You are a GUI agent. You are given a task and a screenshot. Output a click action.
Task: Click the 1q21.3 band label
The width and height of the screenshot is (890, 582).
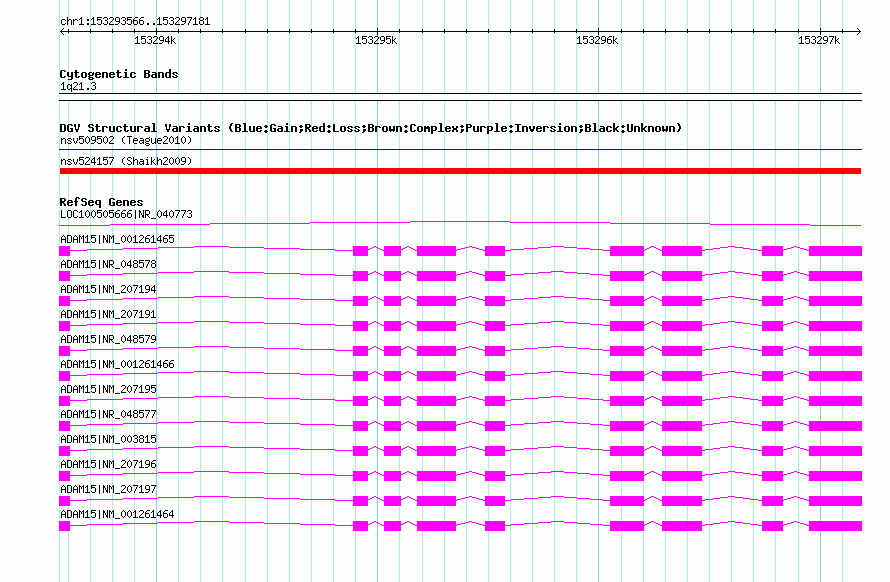click(78, 86)
